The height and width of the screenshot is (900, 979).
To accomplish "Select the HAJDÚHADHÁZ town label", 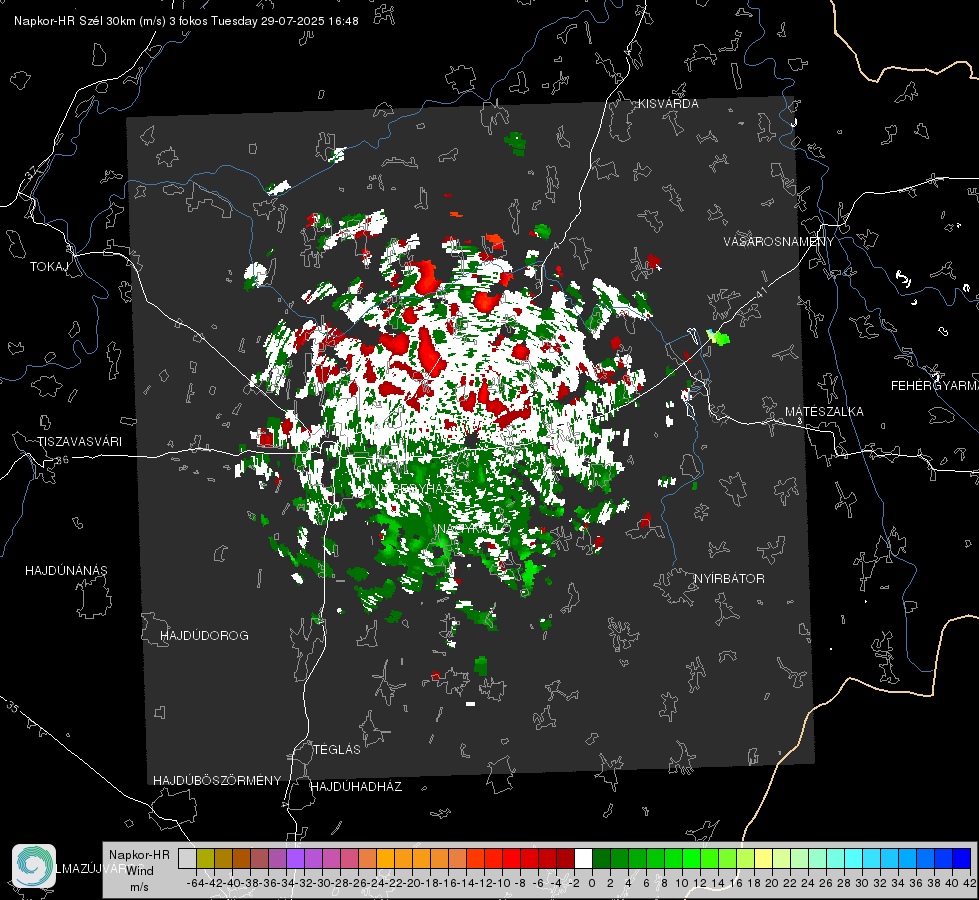I will point(357,787).
